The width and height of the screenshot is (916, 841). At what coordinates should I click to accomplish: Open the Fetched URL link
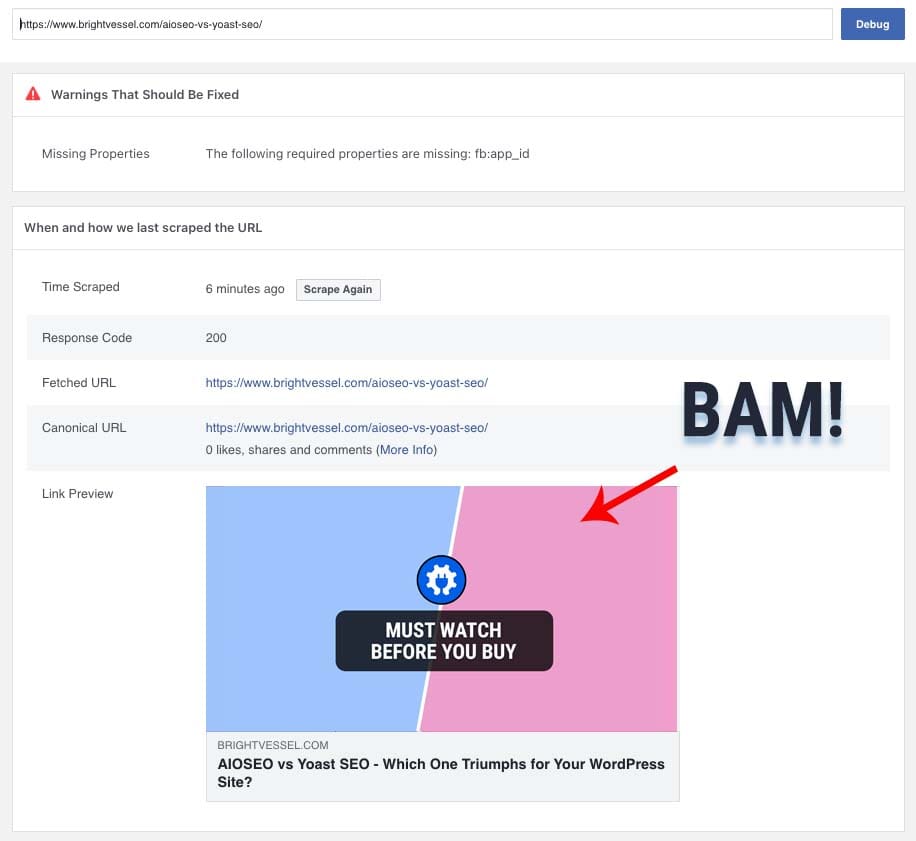tap(346, 383)
